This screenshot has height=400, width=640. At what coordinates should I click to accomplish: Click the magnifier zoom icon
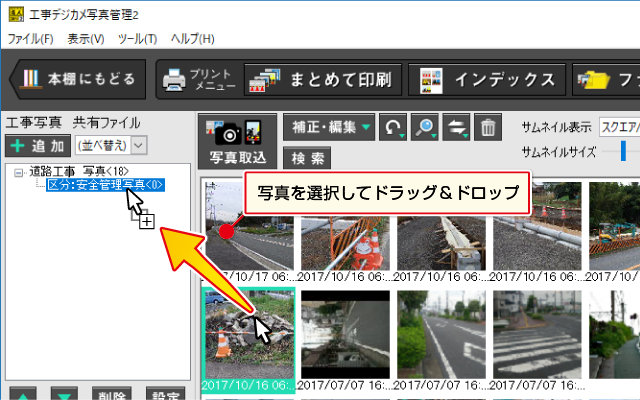pos(426,127)
